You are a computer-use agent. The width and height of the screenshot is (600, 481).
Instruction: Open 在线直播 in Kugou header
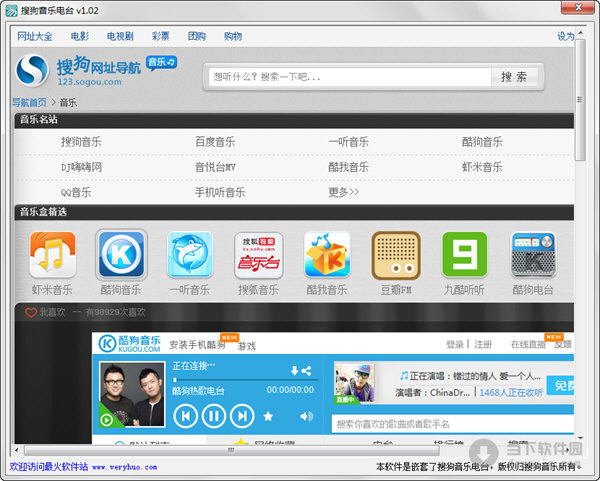pos(528,345)
